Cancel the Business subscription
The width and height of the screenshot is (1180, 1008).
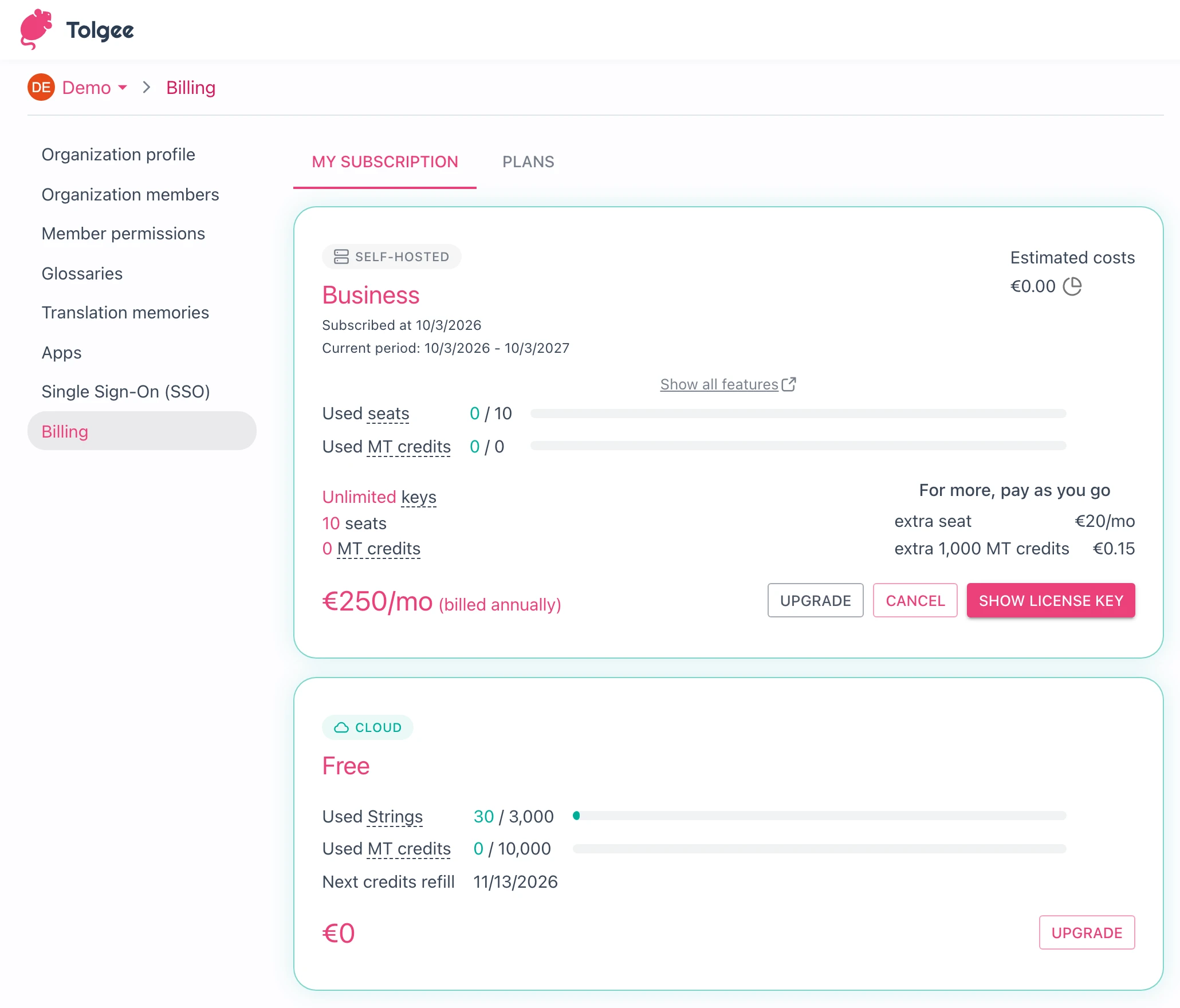[915, 601]
